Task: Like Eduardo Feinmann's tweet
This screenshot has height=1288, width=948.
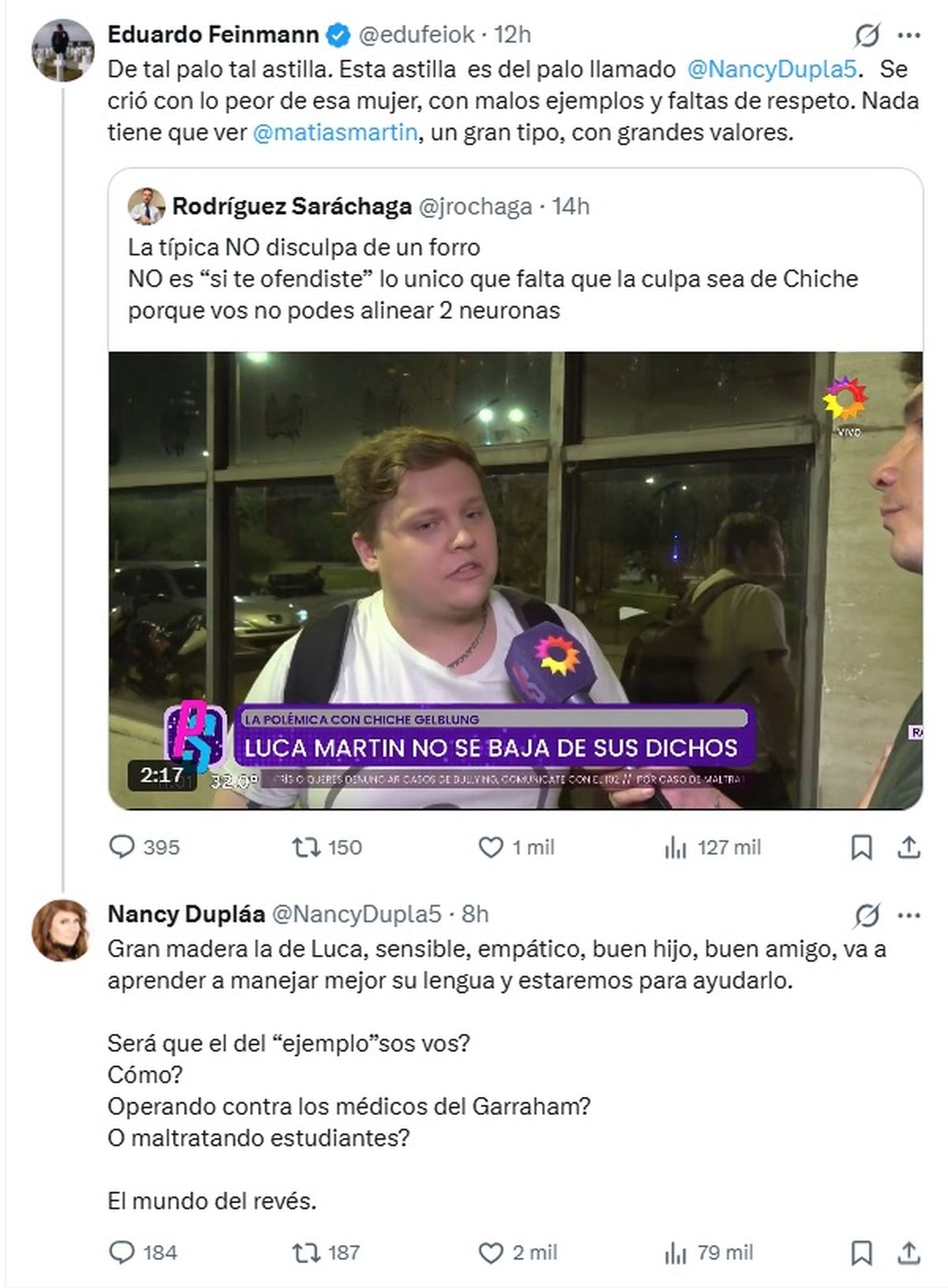Action: coord(491,847)
